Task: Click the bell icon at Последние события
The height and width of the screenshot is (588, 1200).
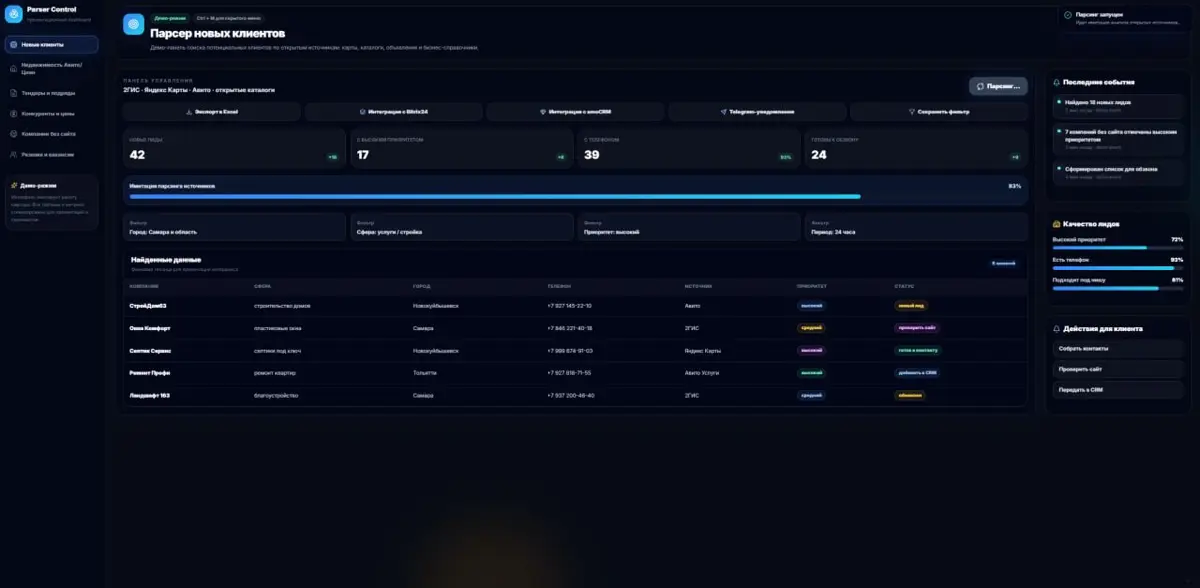Action: pos(1057,82)
